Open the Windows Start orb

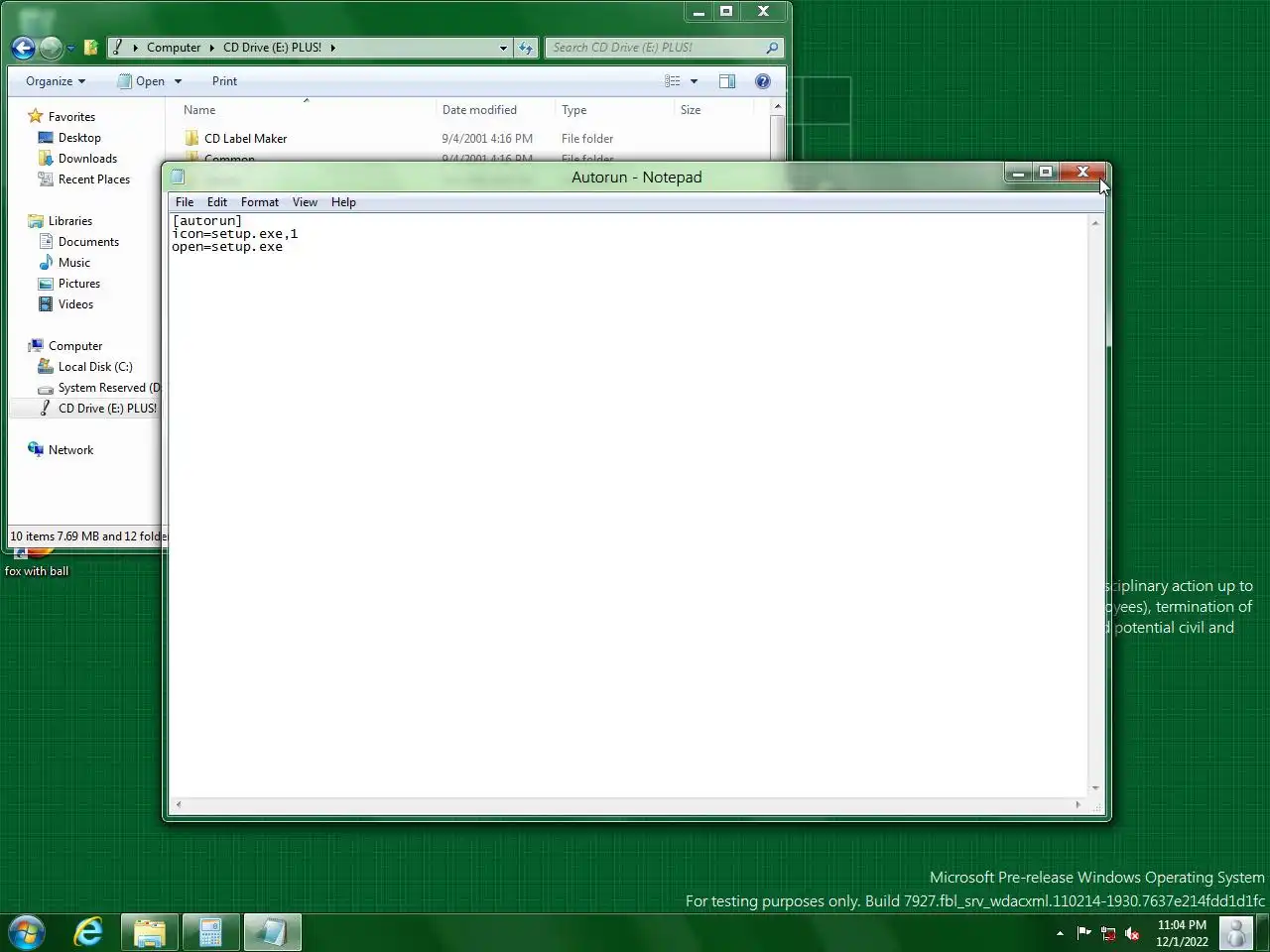[x=26, y=933]
